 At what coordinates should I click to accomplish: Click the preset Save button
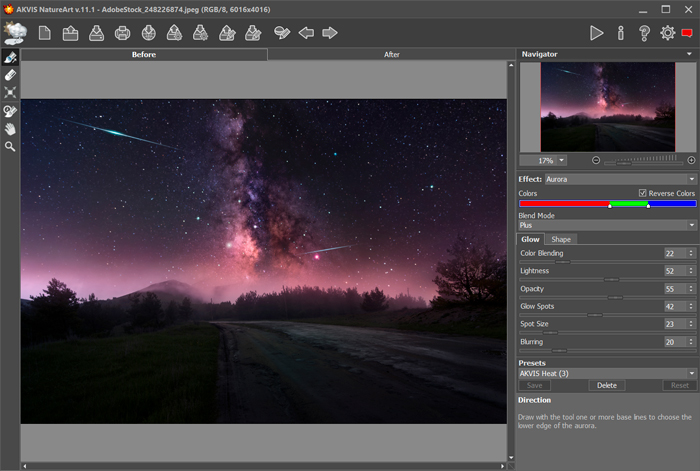tap(534, 385)
